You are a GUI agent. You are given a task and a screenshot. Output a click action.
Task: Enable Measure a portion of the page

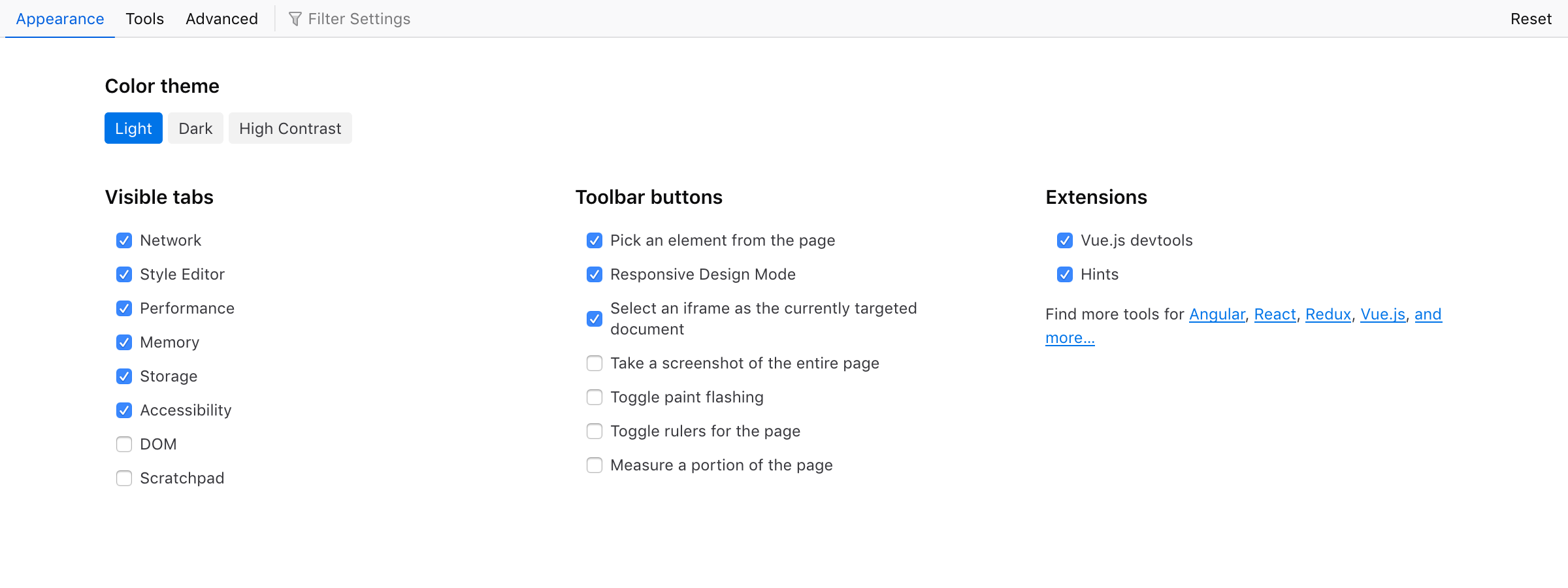click(594, 465)
